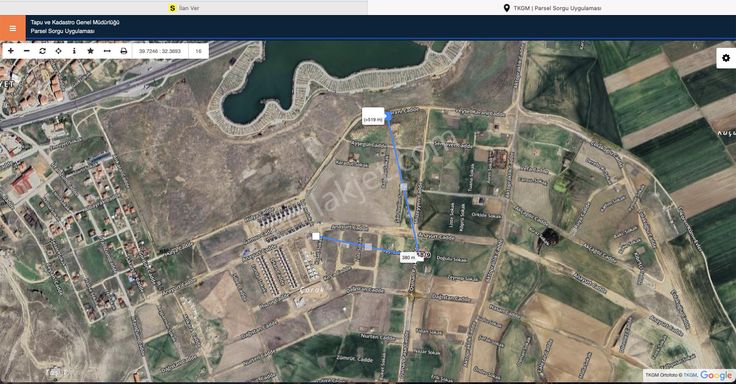Viewport: 736px width, 384px height.
Task: Click the white square measurement start point
Action: tap(316, 236)
